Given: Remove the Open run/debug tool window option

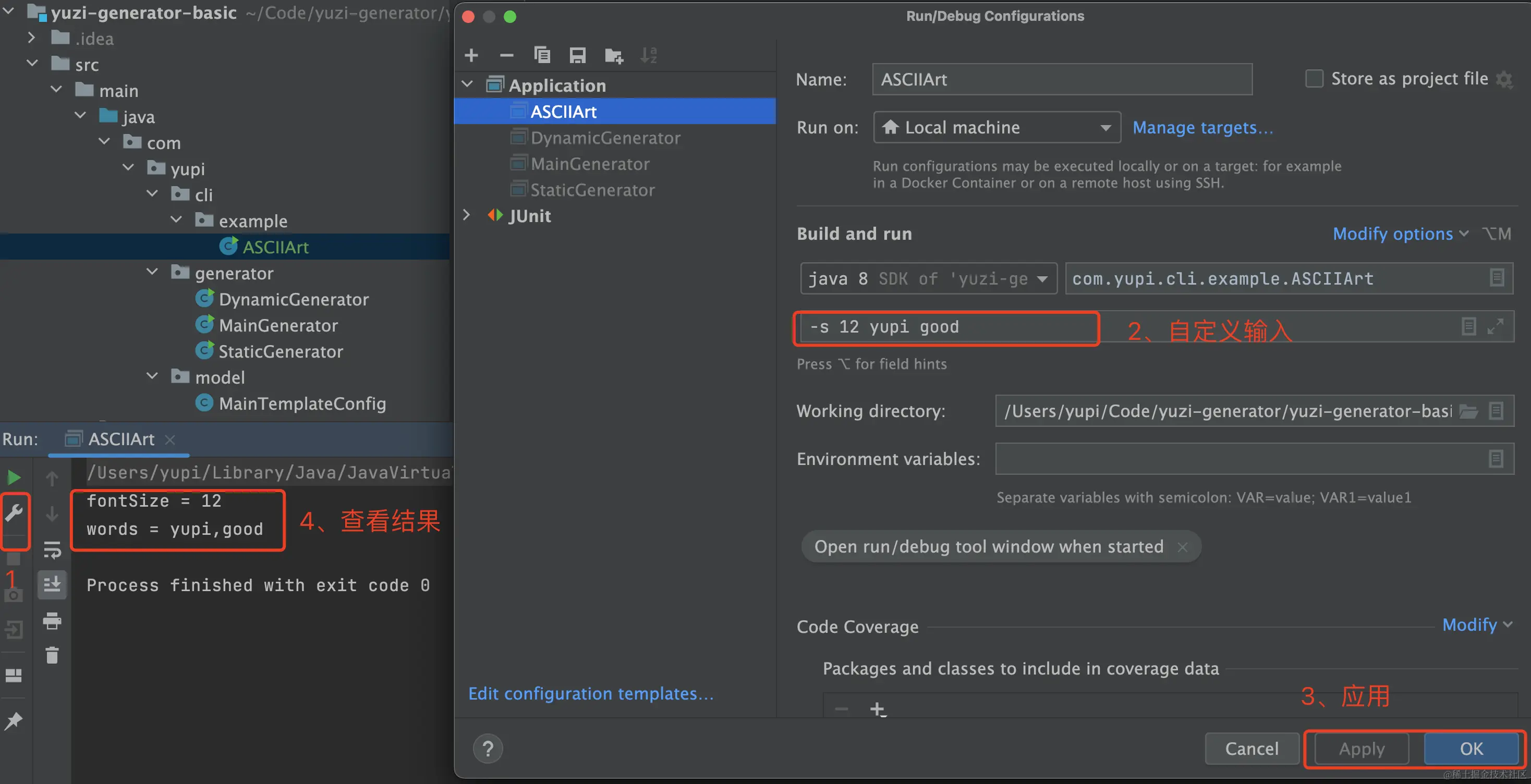Looking at the screenshot, I should click(1183, 547).
